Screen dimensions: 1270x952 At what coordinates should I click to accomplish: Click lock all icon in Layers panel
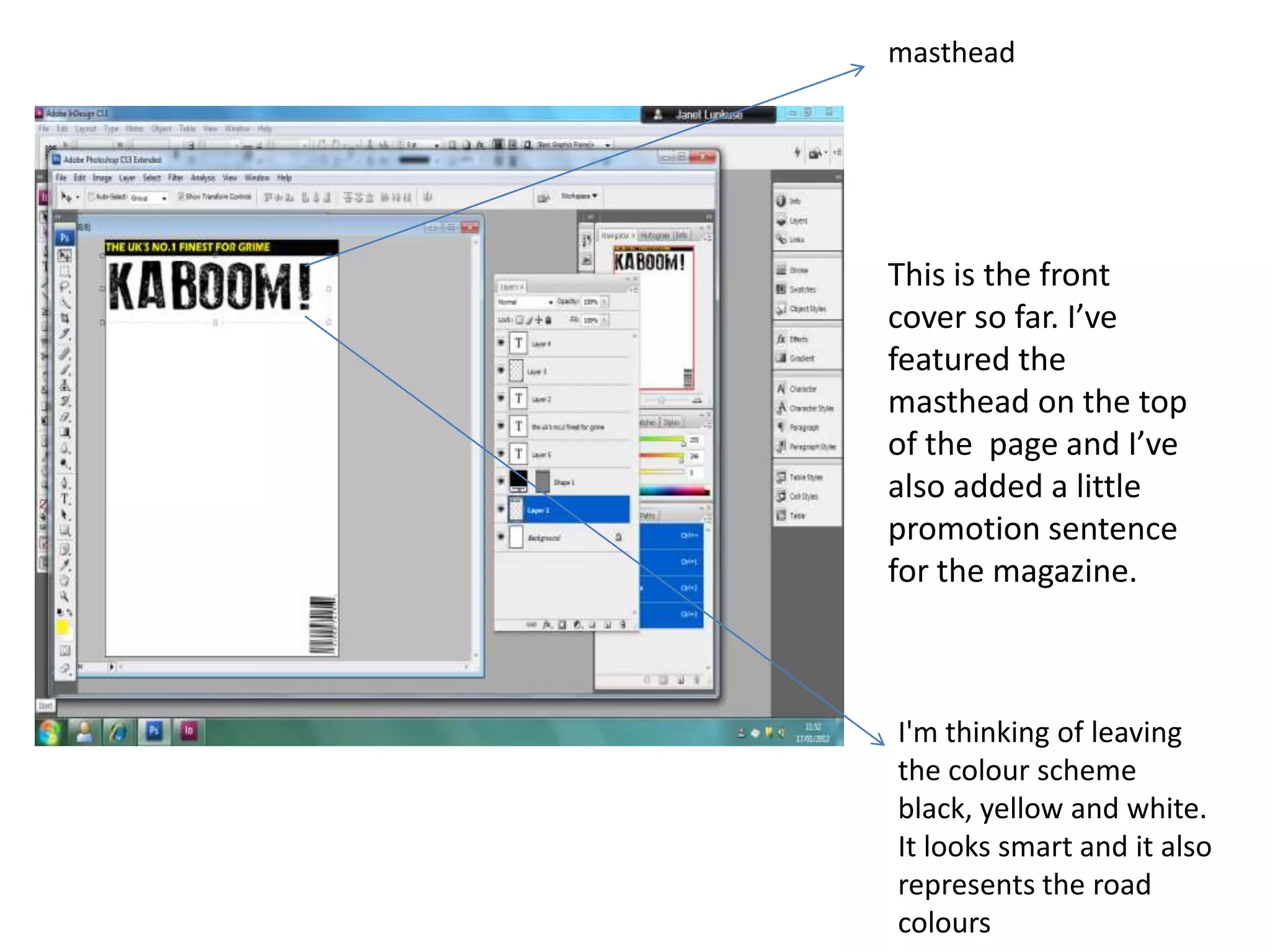[548, 320]
